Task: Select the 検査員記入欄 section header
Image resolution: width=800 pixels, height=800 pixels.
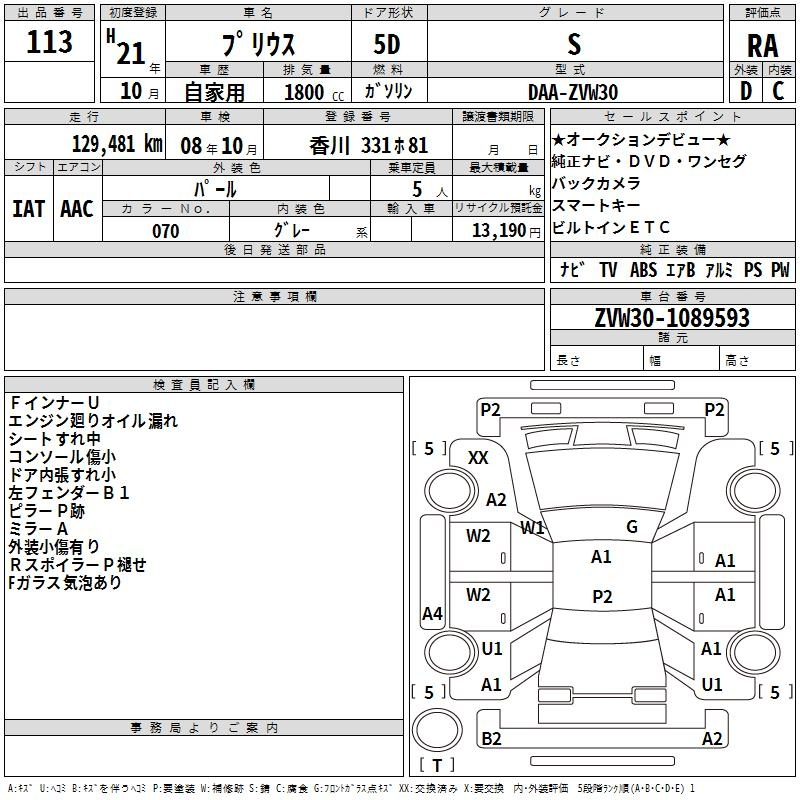Action: coord(204,385)
